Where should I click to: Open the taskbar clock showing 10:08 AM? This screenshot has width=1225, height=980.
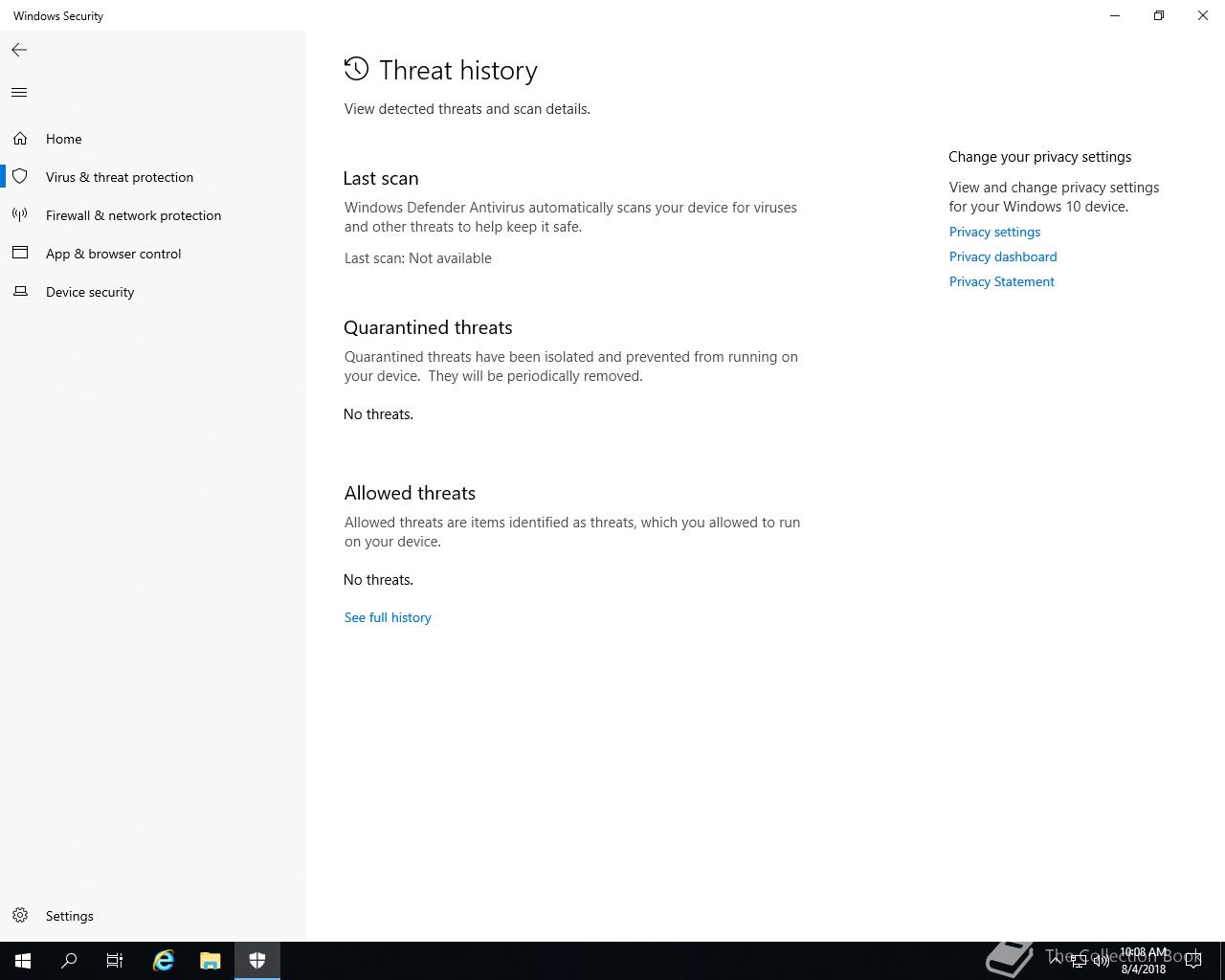(1144, 961)
